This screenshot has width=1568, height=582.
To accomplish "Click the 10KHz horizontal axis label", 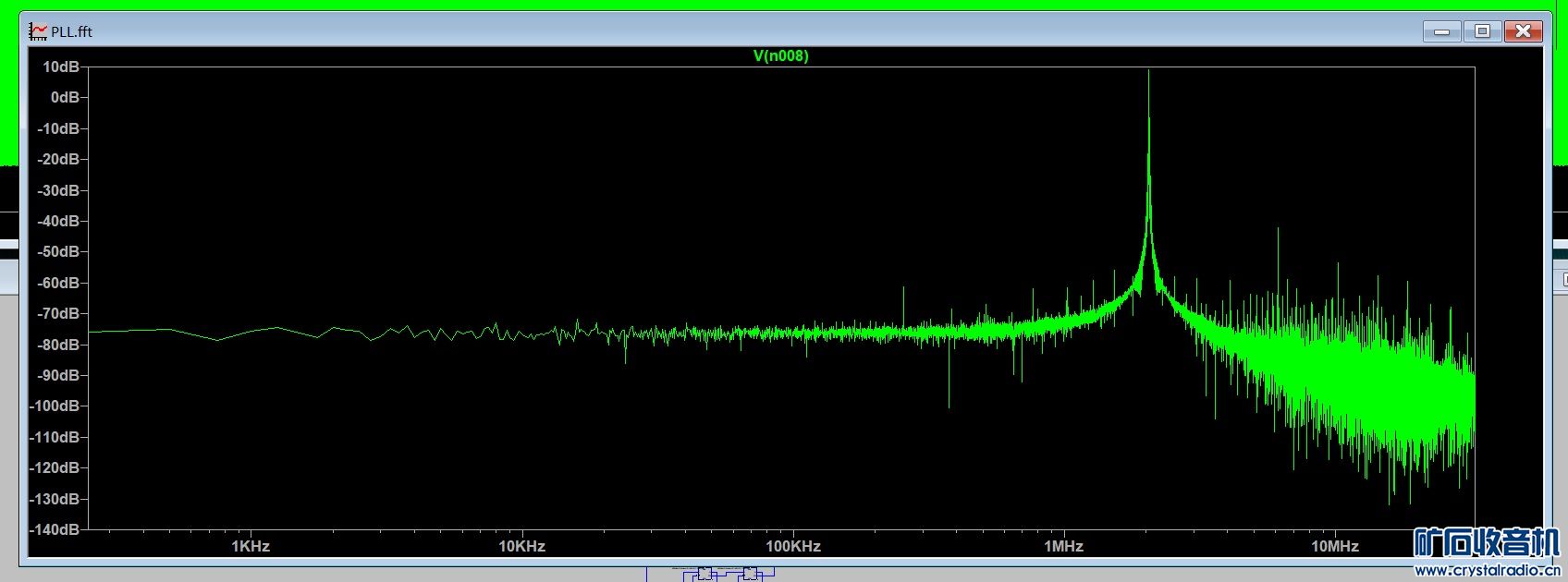I will point(521,546).
